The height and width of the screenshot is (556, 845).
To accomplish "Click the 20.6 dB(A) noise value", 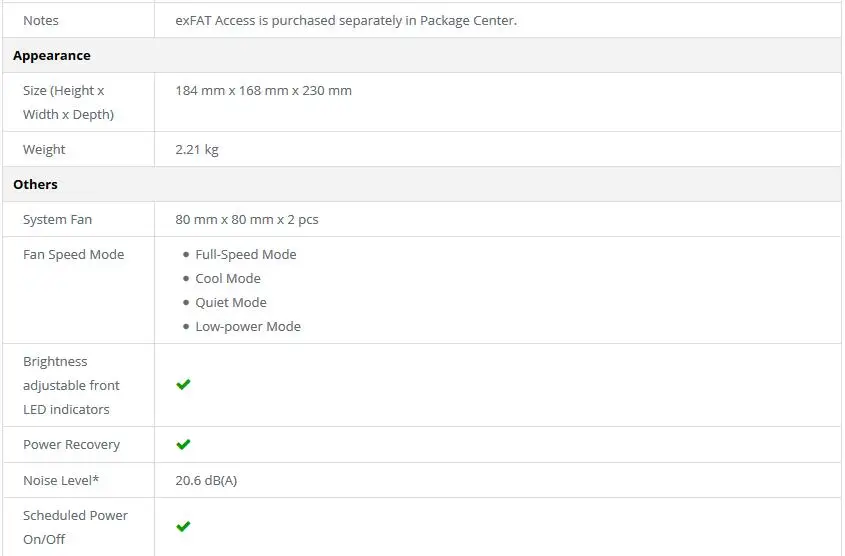I will (206, 480).
